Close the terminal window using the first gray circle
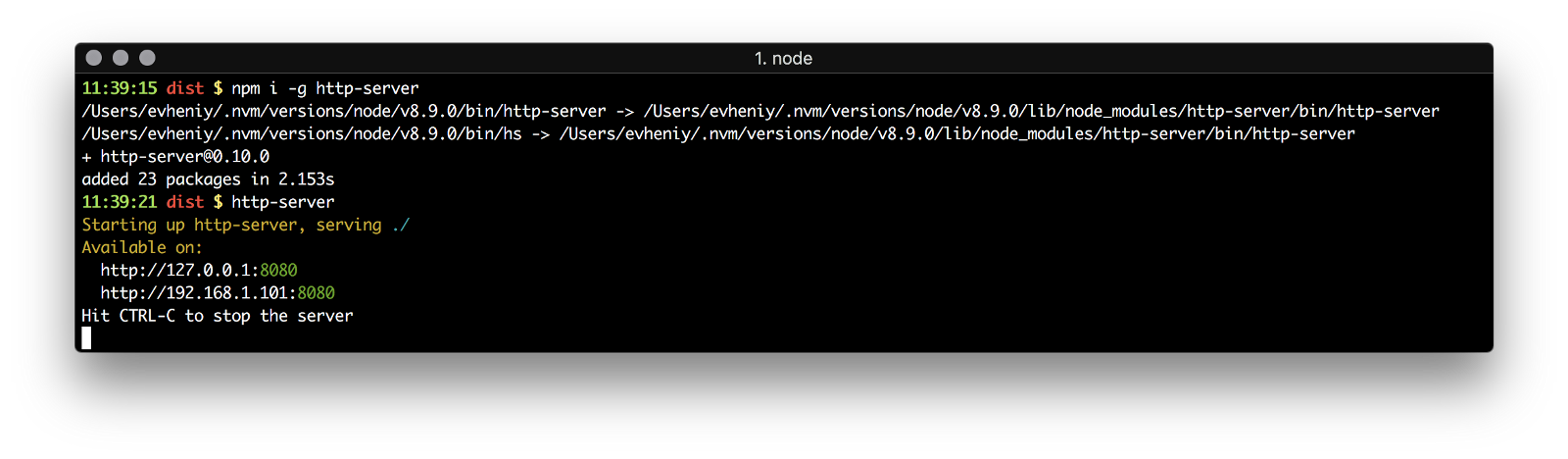Screen dimensions: 1568x459 [94, 58]
